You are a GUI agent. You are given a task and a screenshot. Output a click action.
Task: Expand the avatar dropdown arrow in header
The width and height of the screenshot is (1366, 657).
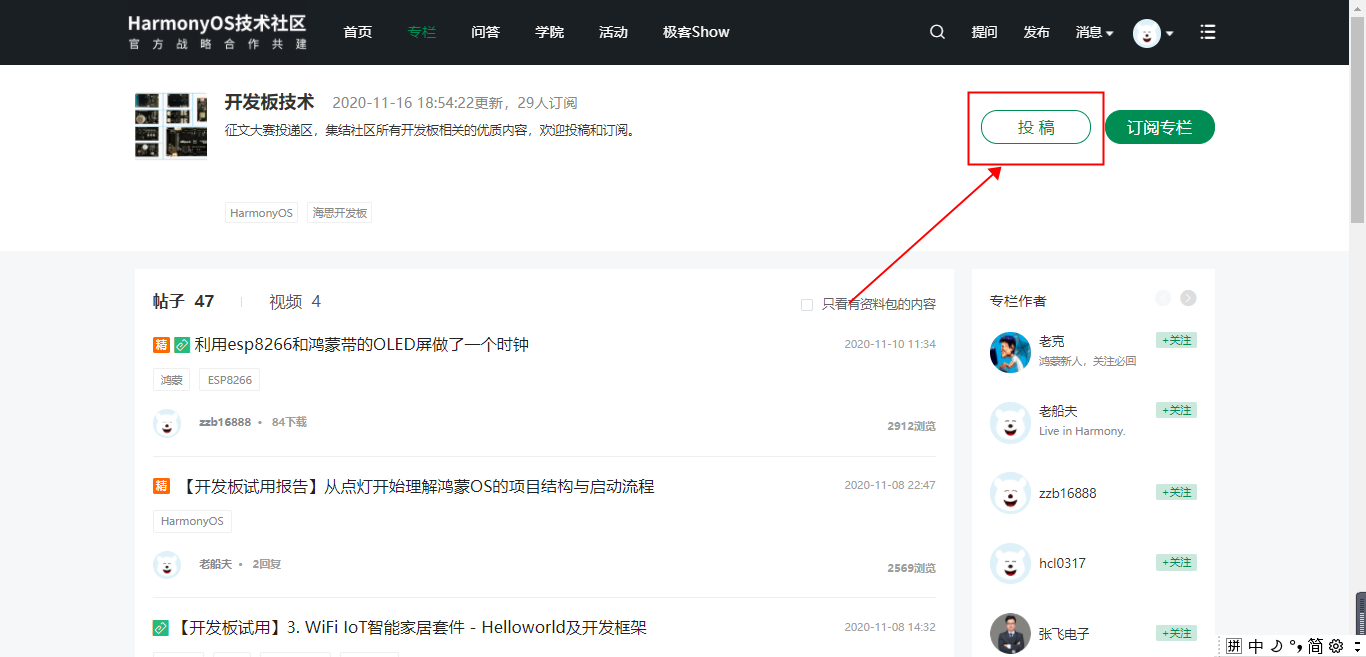coord(1170,33)
